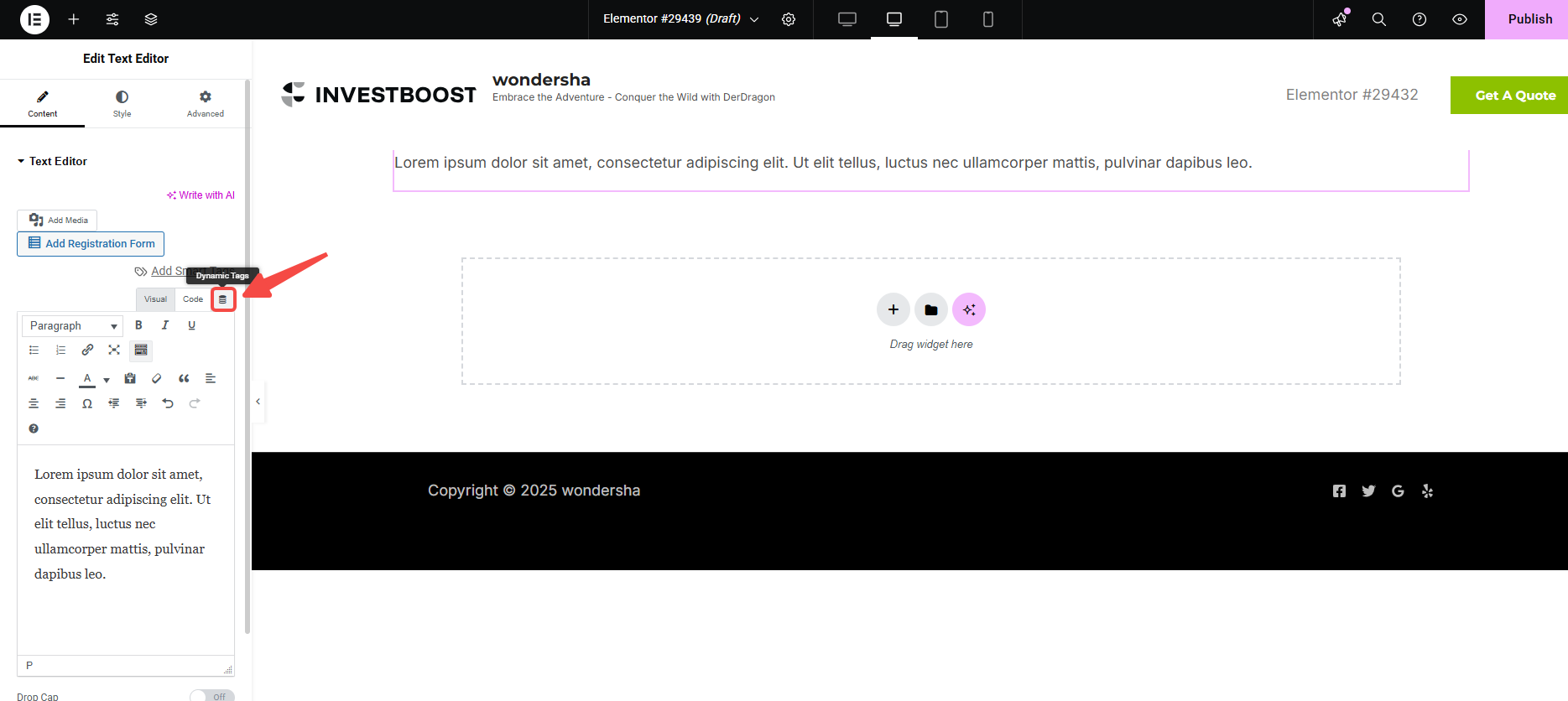1568x701 pixels.
Task: Click the undo arrow in editor
Action: tap(168, 403)
